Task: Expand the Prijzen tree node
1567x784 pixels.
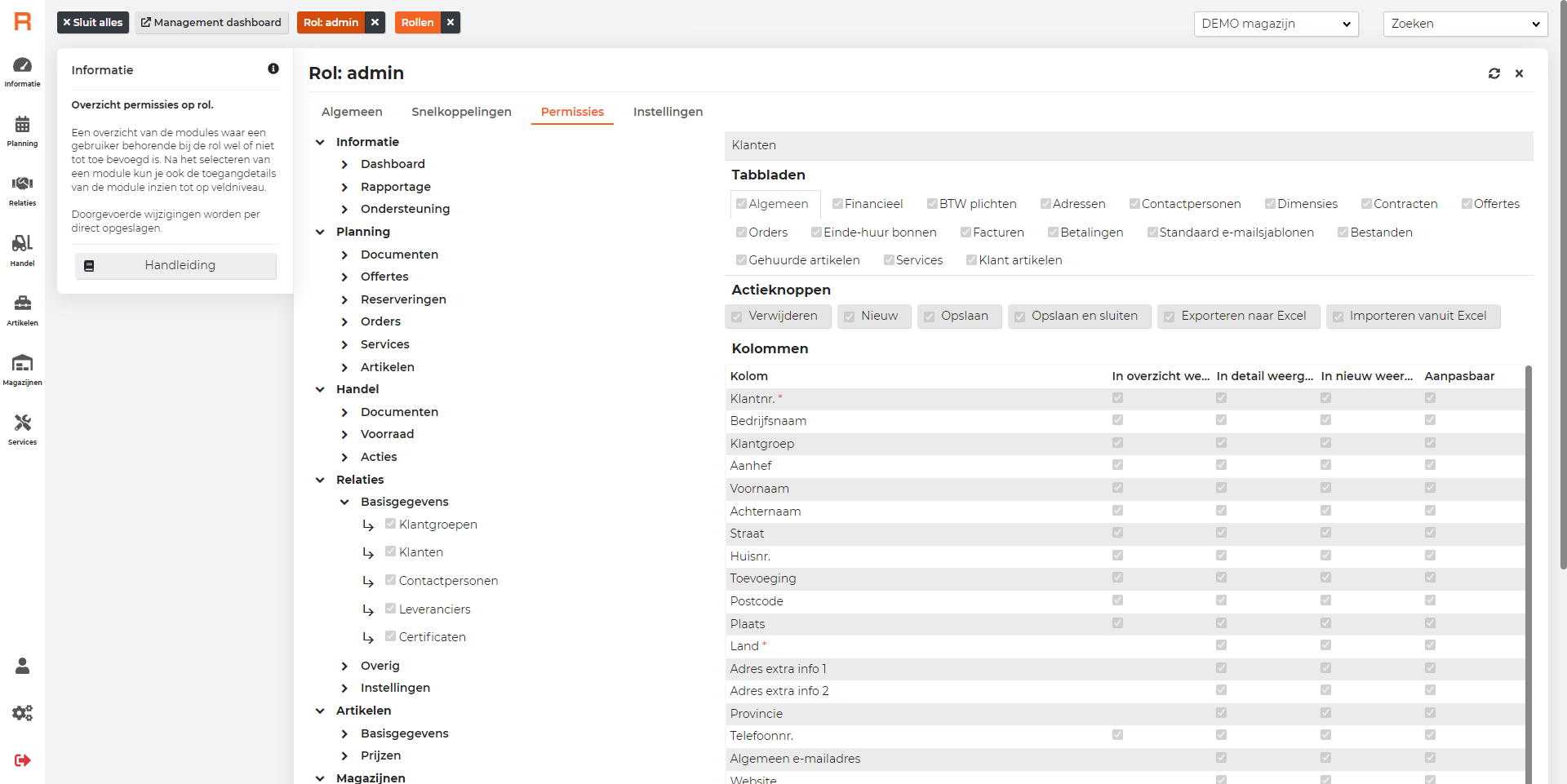Action: coord(344,755)
